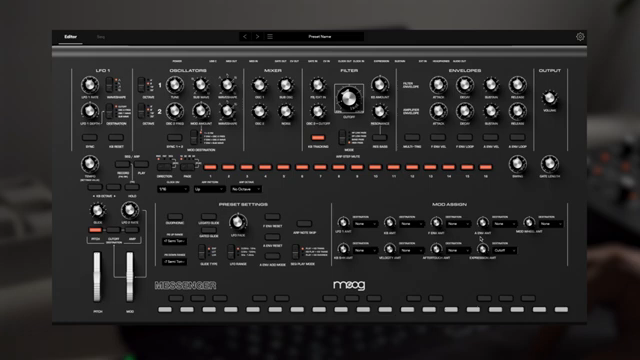
Task: Open the preset list menu icon
Action: [270, 37]
